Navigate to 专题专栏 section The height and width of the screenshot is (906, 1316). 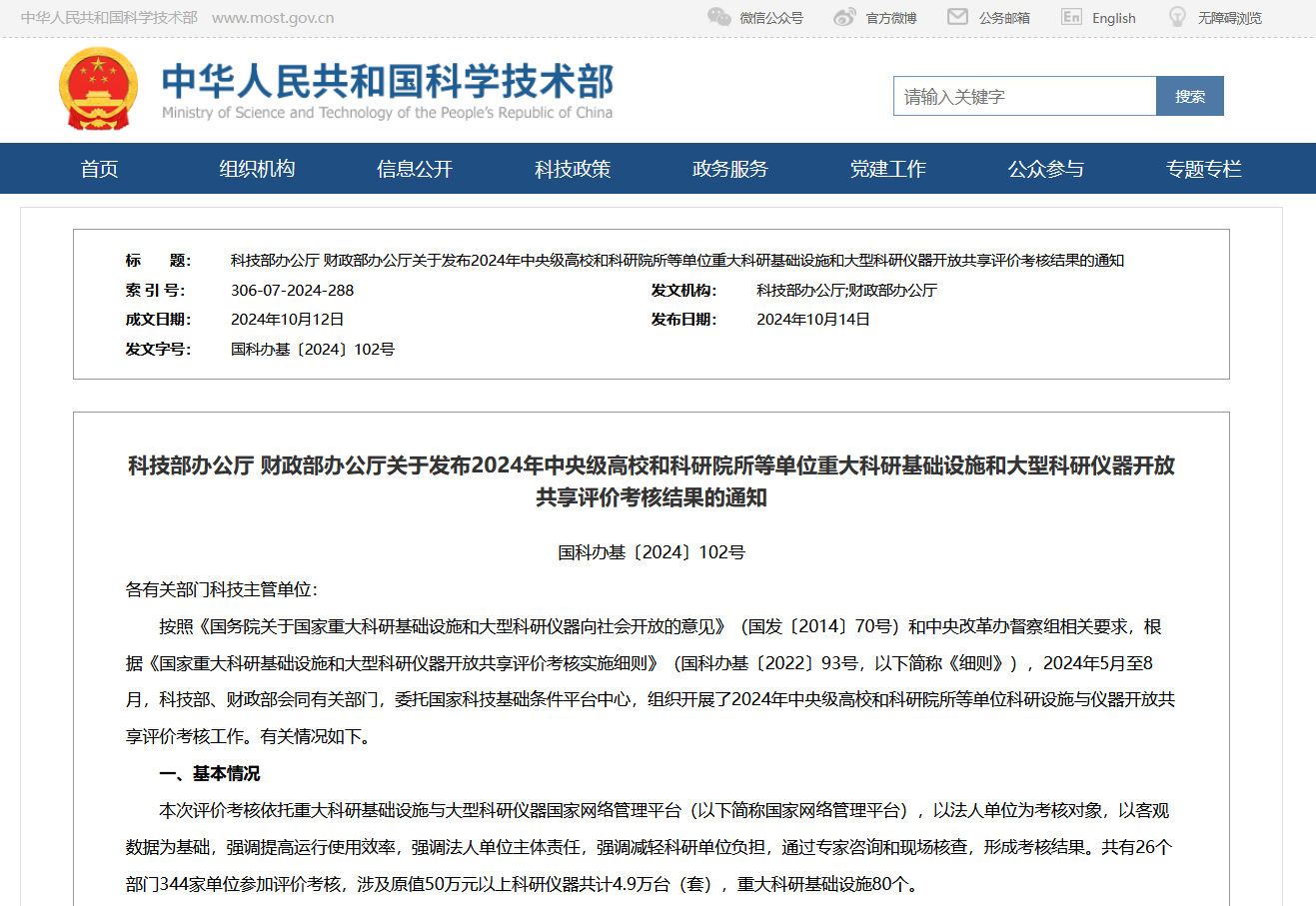1204,169
